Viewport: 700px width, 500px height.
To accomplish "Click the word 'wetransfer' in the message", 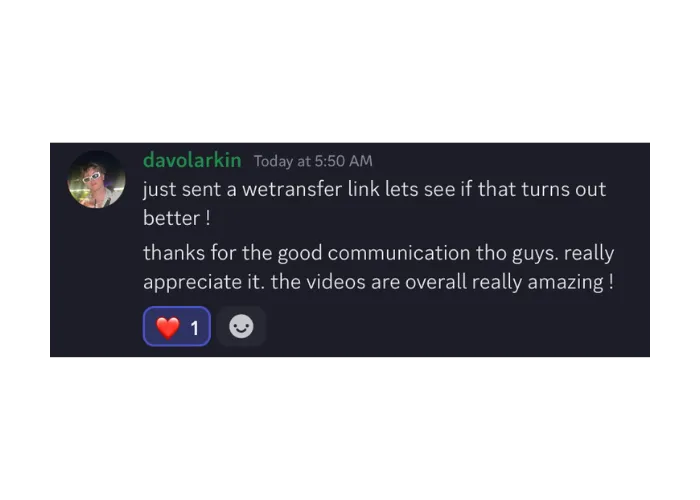I will click(x=292, y=189).
